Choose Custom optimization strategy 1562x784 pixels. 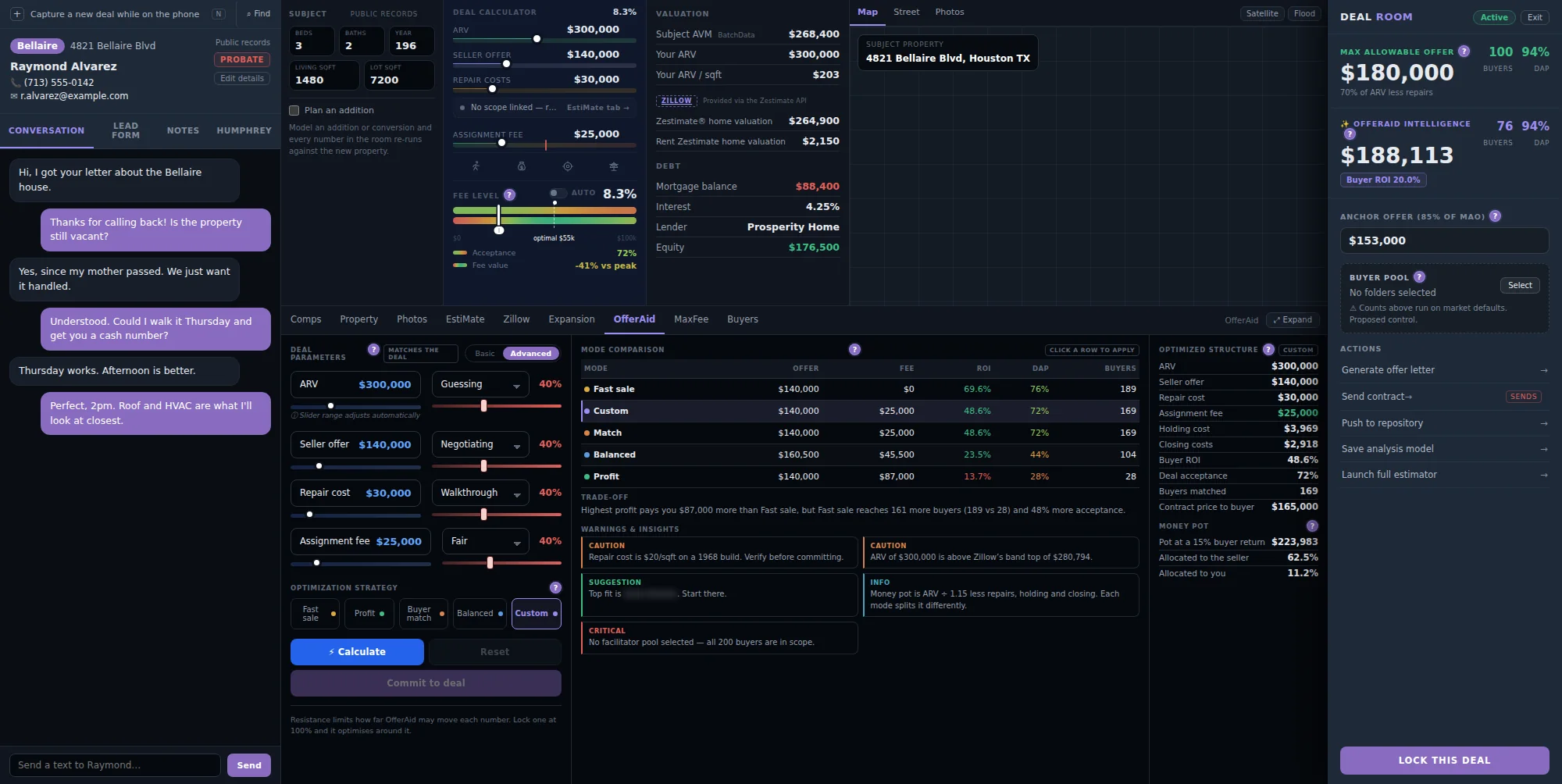pos(537,614)
